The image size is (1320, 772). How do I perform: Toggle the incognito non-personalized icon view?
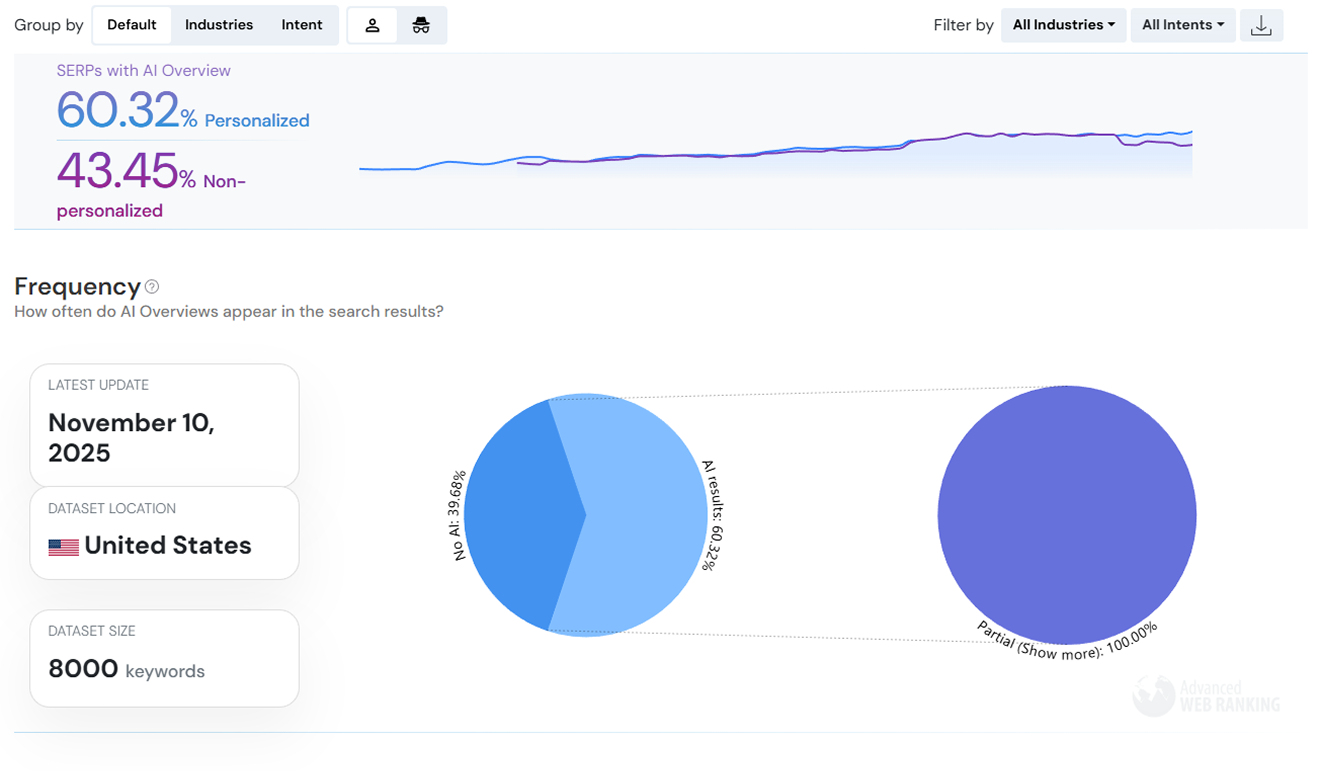[x=421, y=26]
